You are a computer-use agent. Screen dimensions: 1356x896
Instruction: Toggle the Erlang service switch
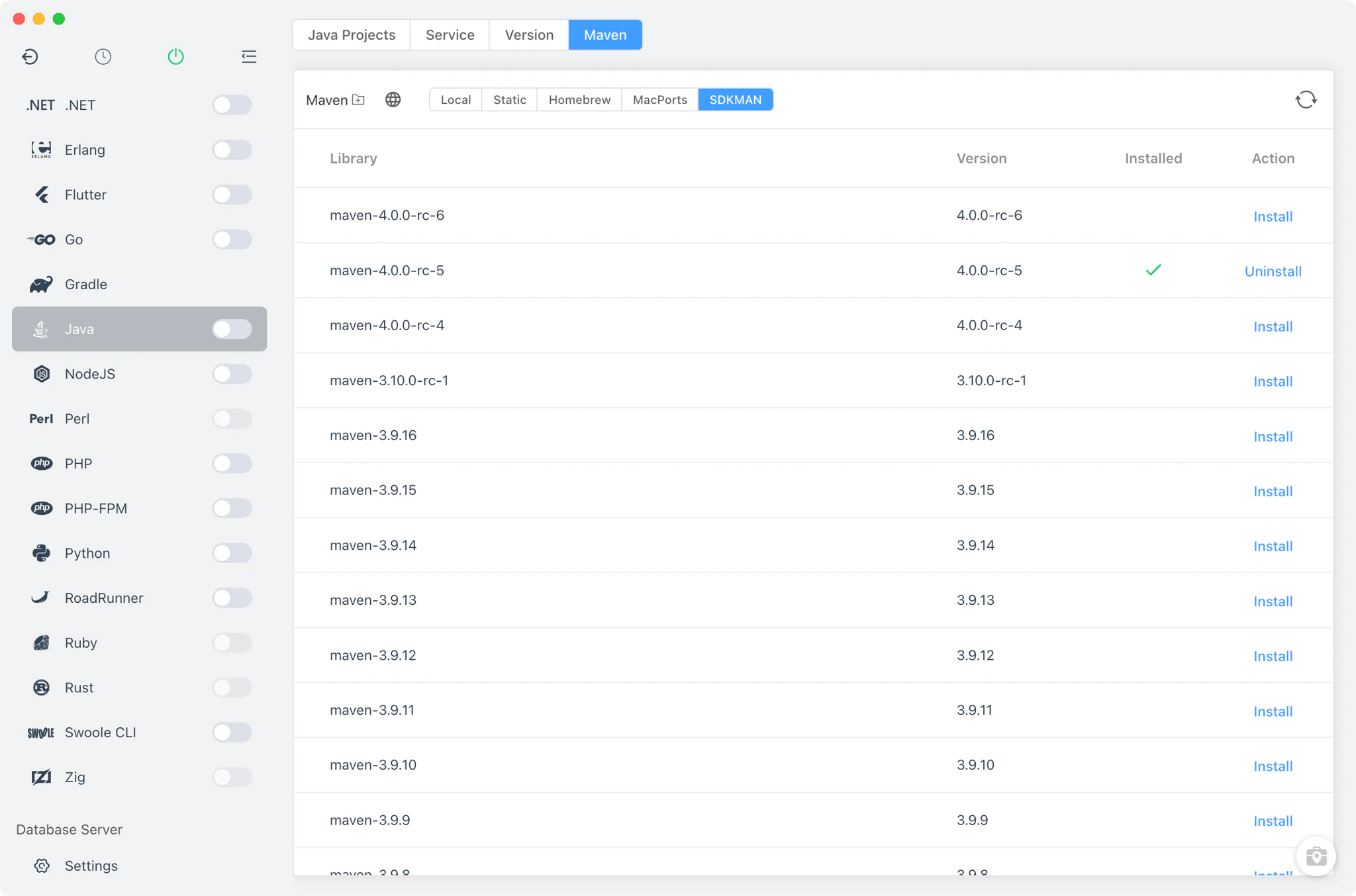[232, 150]
